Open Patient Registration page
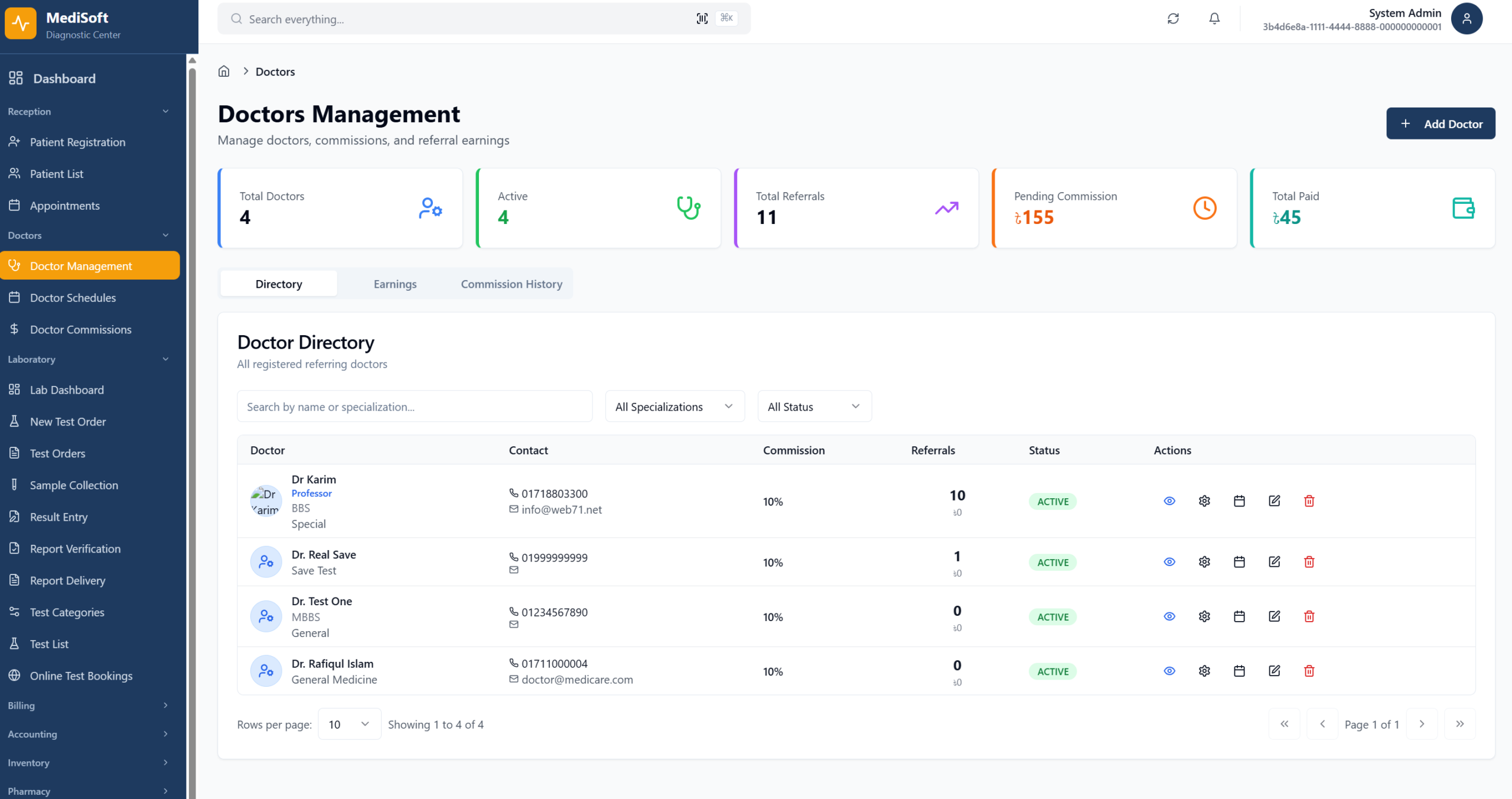 (x=77, y=142)
